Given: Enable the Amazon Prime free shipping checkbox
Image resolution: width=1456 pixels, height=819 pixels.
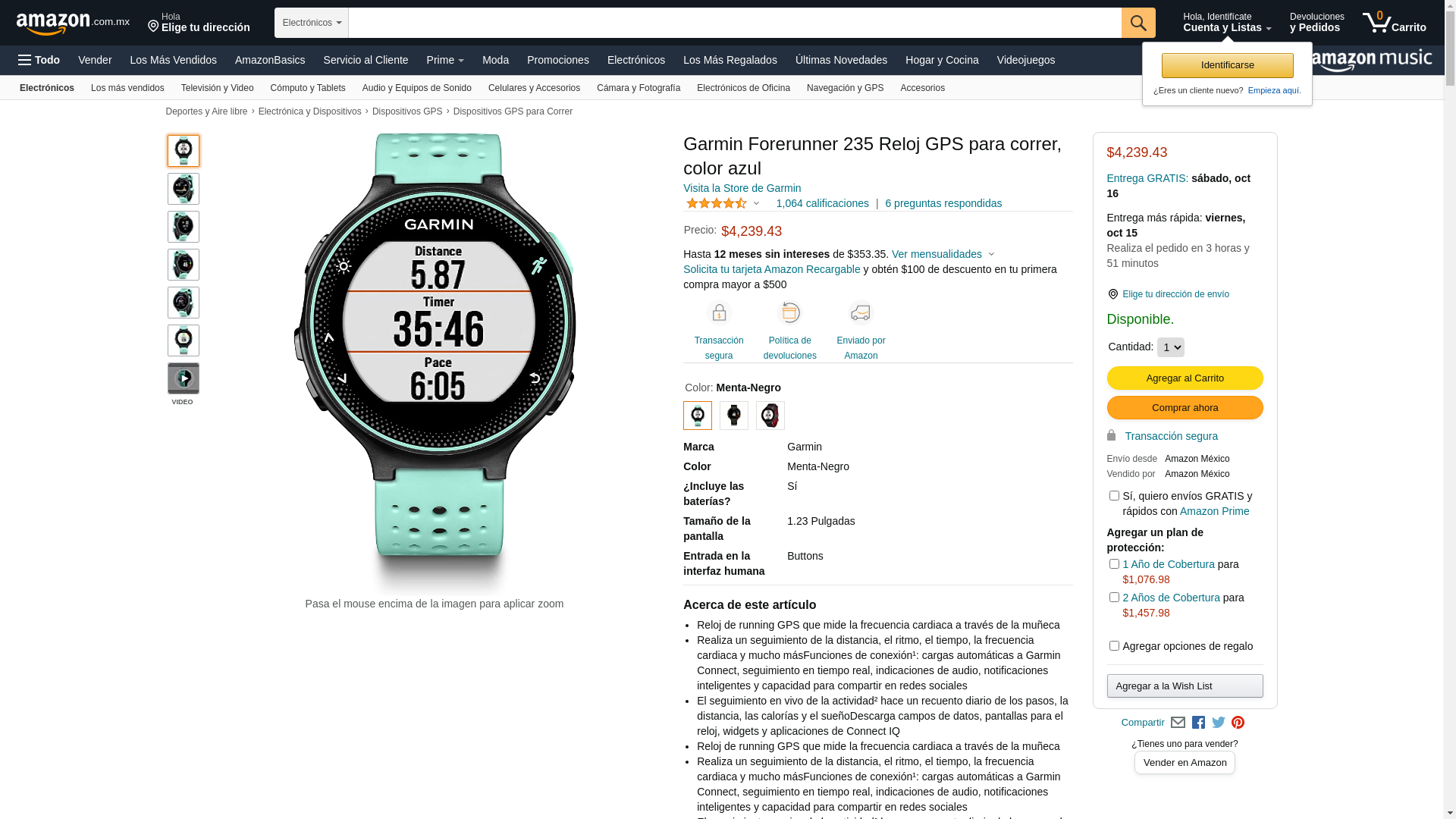Looking at the screenshot, I should point(1114,496).
